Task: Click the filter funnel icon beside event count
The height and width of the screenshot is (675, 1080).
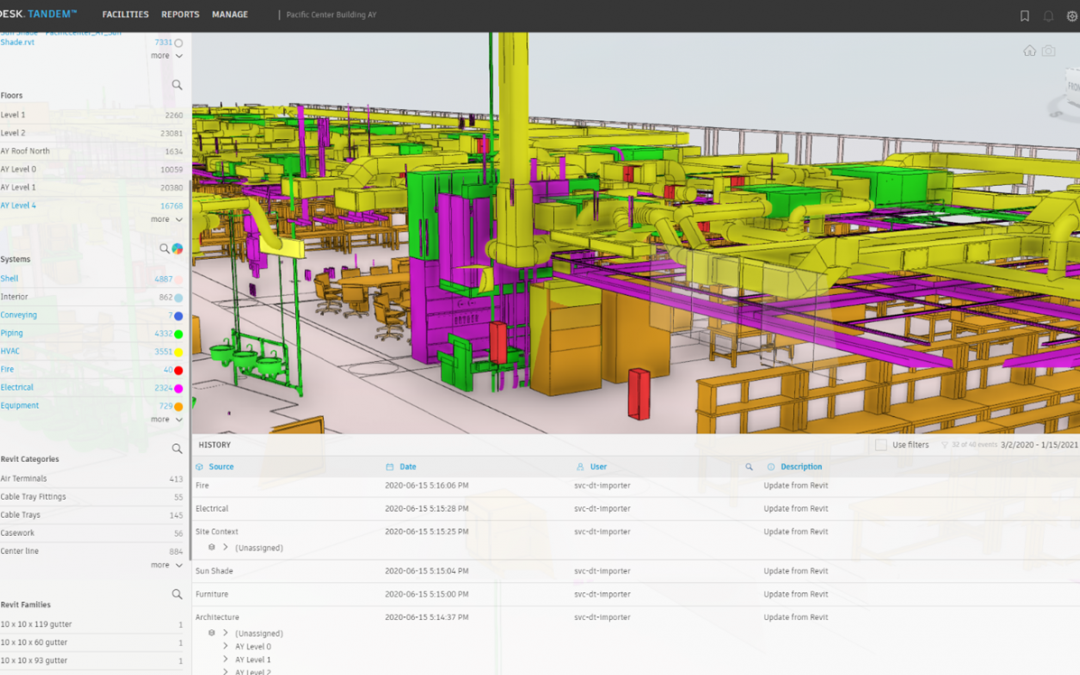Action: tap(944, 445)
